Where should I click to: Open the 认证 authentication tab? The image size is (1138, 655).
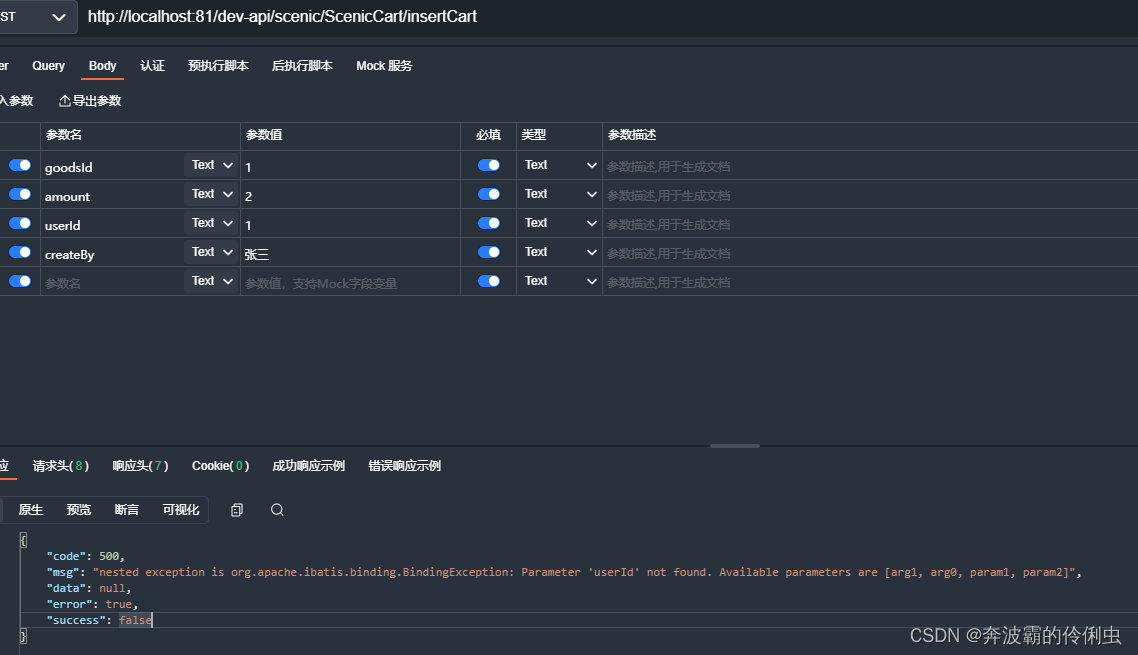152,65
